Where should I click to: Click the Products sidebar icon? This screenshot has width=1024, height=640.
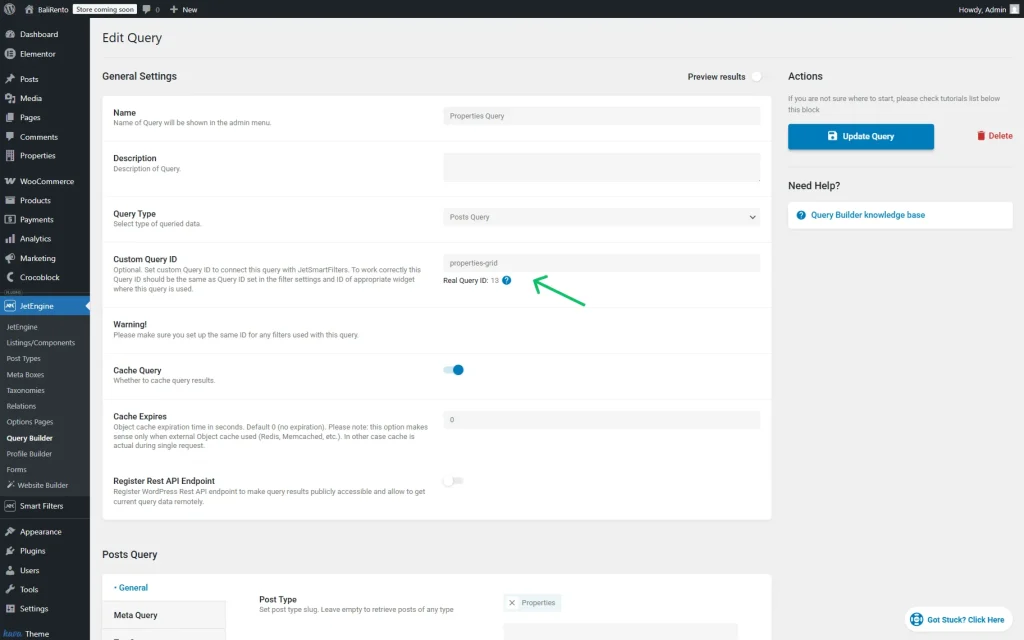pos(10,200)
